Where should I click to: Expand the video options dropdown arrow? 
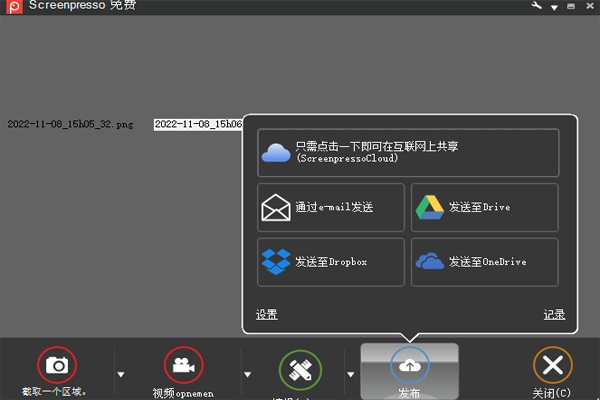[248, 375]
